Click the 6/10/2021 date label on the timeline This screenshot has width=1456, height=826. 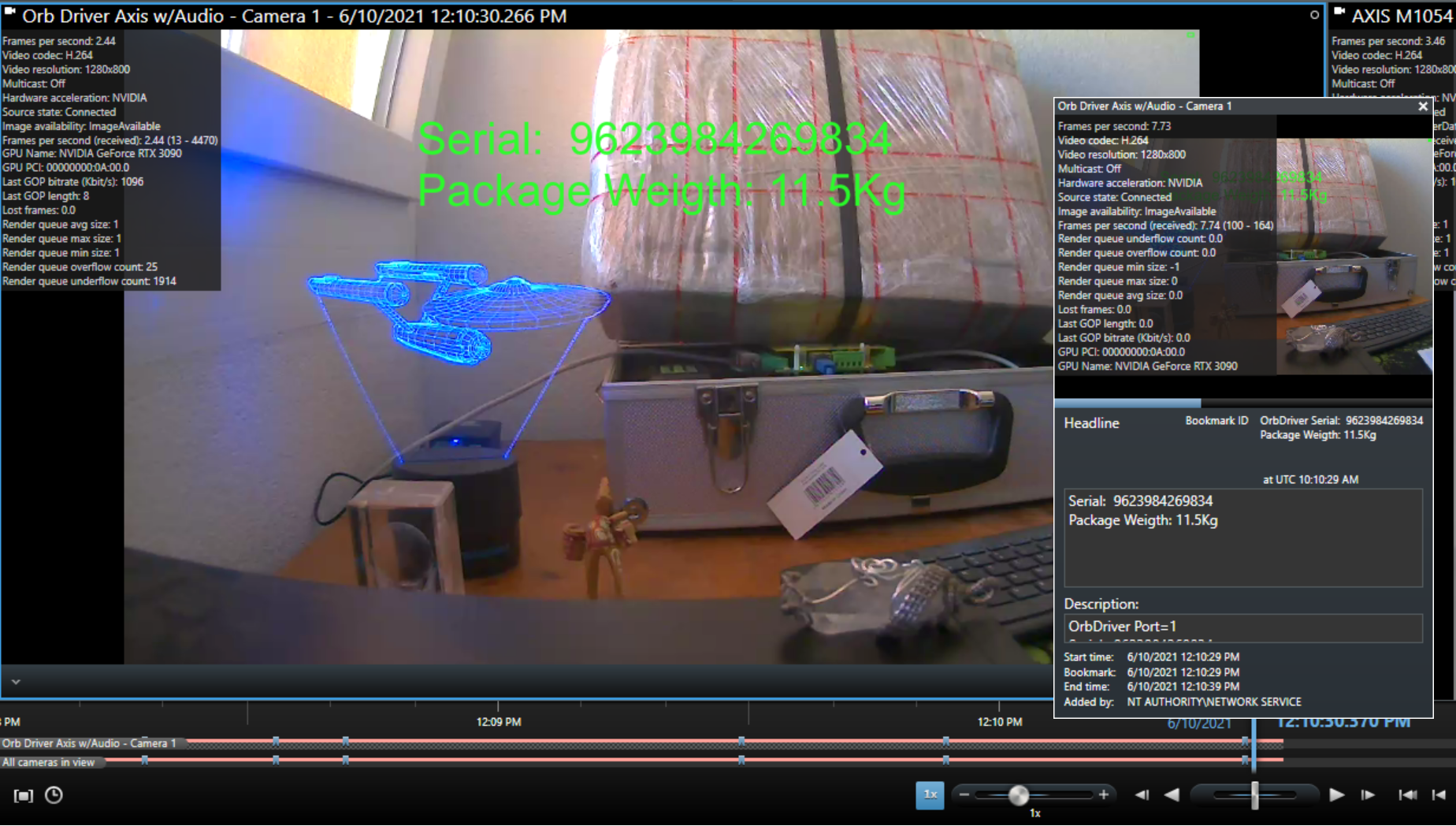tap(1198, 724)
